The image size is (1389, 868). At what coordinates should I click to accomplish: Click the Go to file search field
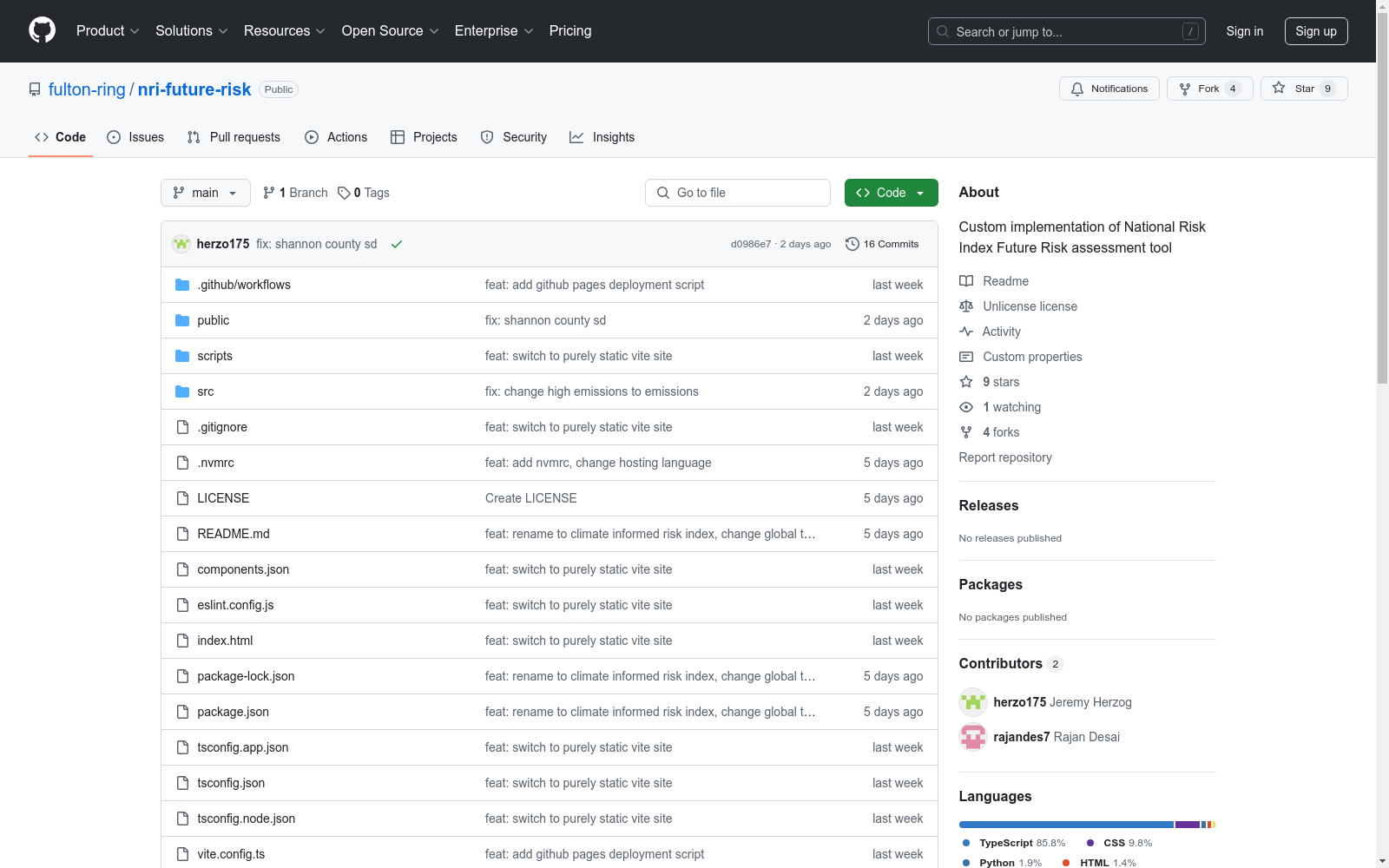738,193
